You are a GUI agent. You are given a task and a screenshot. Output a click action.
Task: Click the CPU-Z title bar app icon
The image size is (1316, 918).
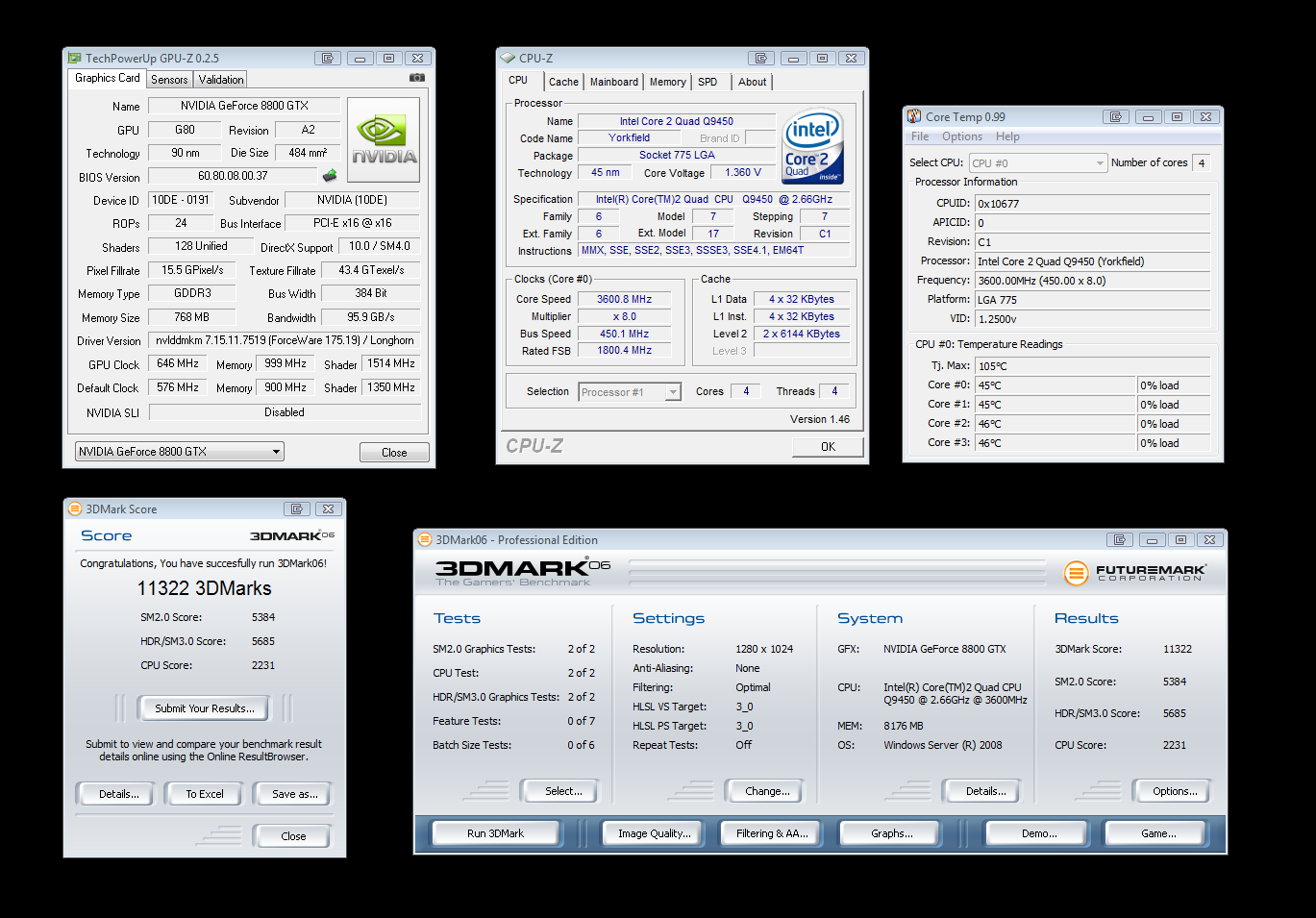pyautogui.click(x=508, y=58)
